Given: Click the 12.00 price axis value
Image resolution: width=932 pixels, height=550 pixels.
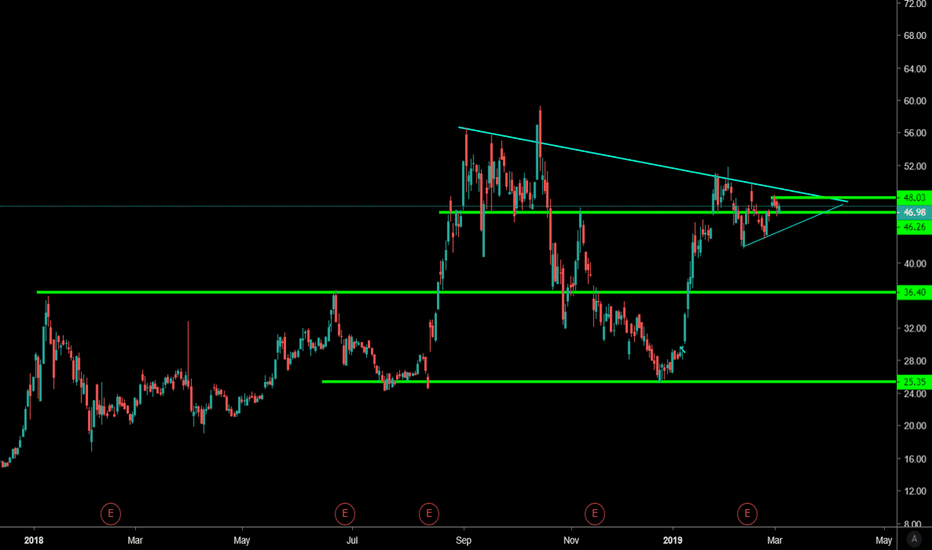Looking at the screenshot, I should (x=915, y=491).
